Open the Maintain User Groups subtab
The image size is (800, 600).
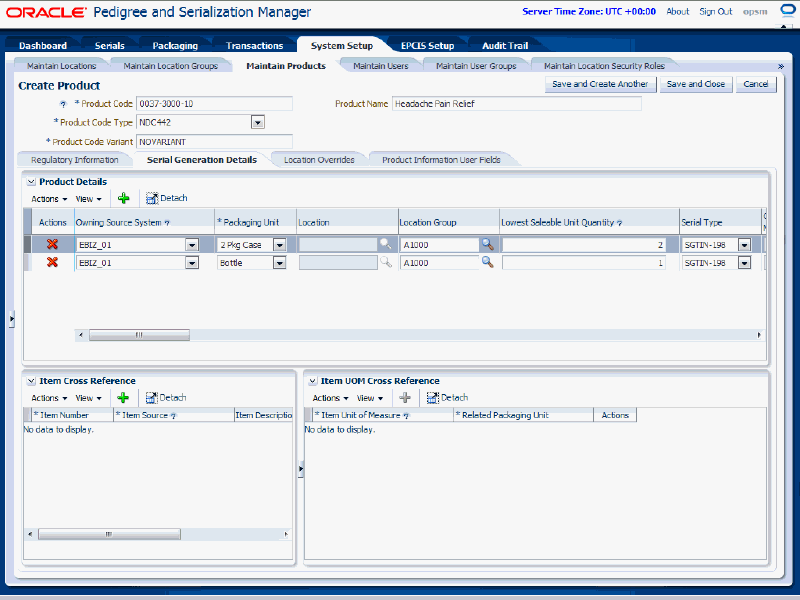pyautogui.click(x=476, y=66)
